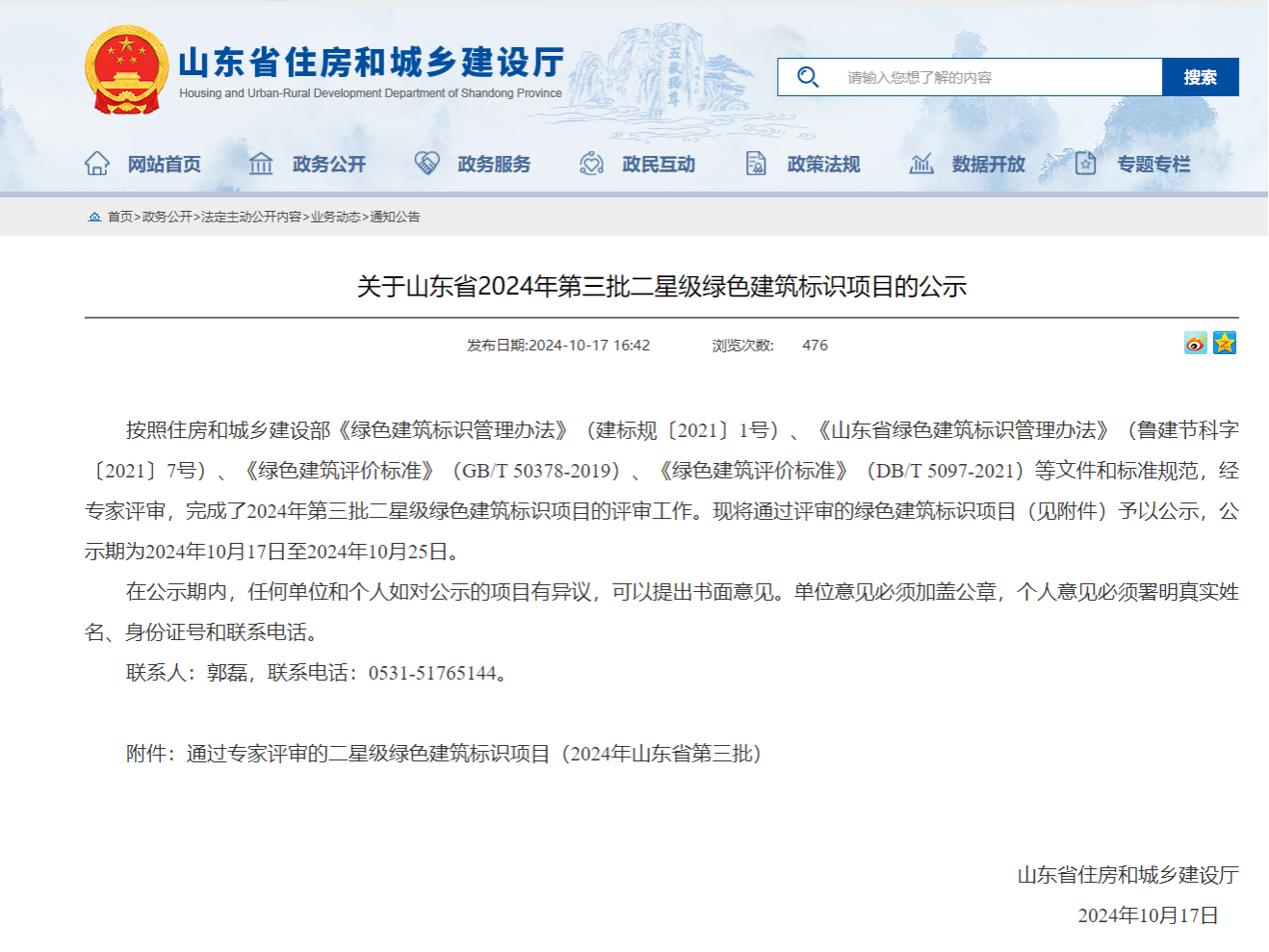
Task: Click the handshake icon beside 政务服务
Action: [427, 164]
